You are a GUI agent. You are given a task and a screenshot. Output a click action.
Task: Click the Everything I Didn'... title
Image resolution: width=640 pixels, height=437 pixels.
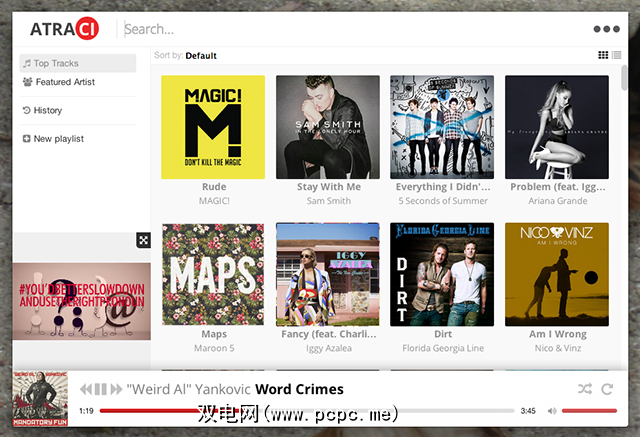(443, 187)
